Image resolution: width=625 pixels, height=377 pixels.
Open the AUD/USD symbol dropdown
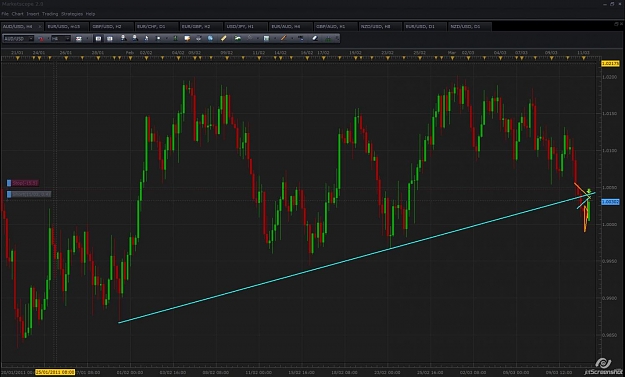[31, 39]
